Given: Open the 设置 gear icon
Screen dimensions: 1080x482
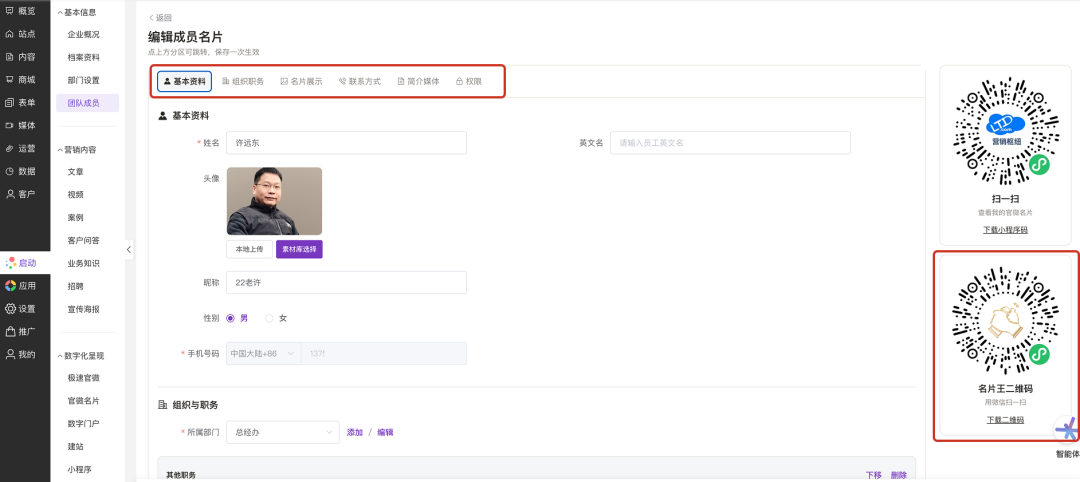Looking at the screenshot, I should point(10,308).
